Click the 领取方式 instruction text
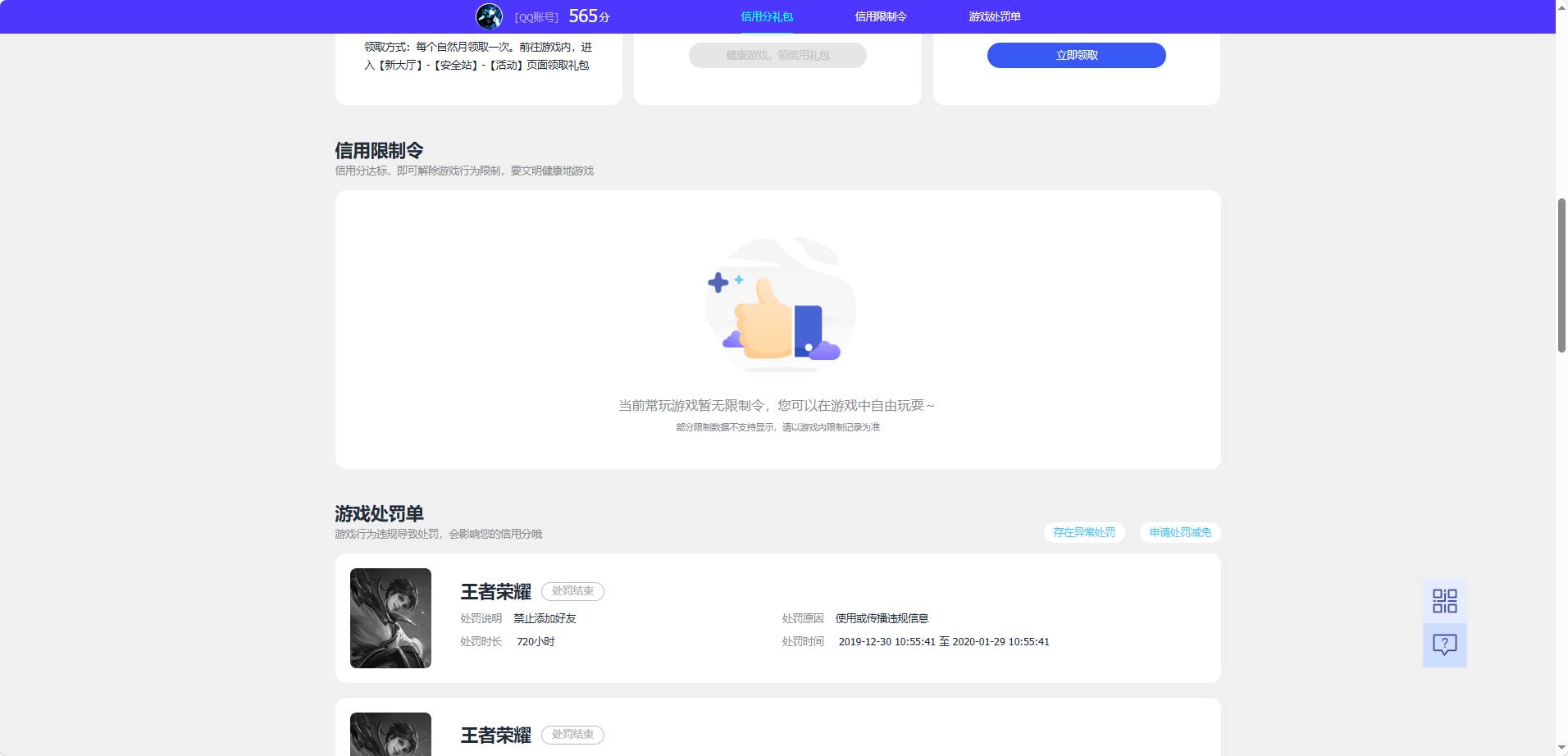 [478, 56]
